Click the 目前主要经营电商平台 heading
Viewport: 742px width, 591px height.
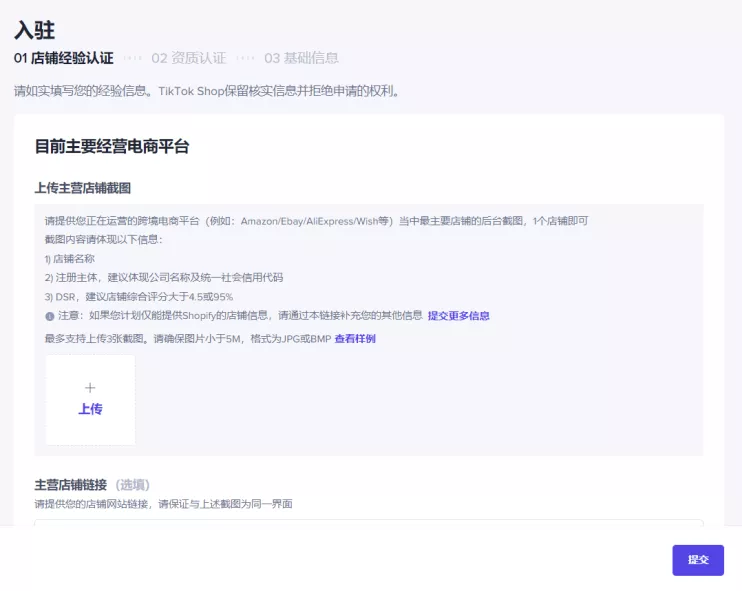pos(112,146)
